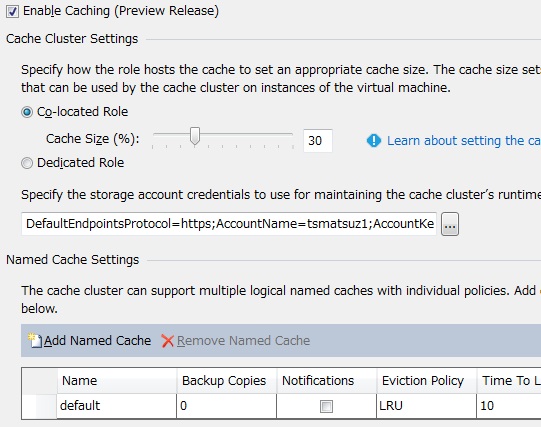Screen dimensions: 541x427
Task: Click the red X Remove Named Cache icon
Action: coord(167,341)
